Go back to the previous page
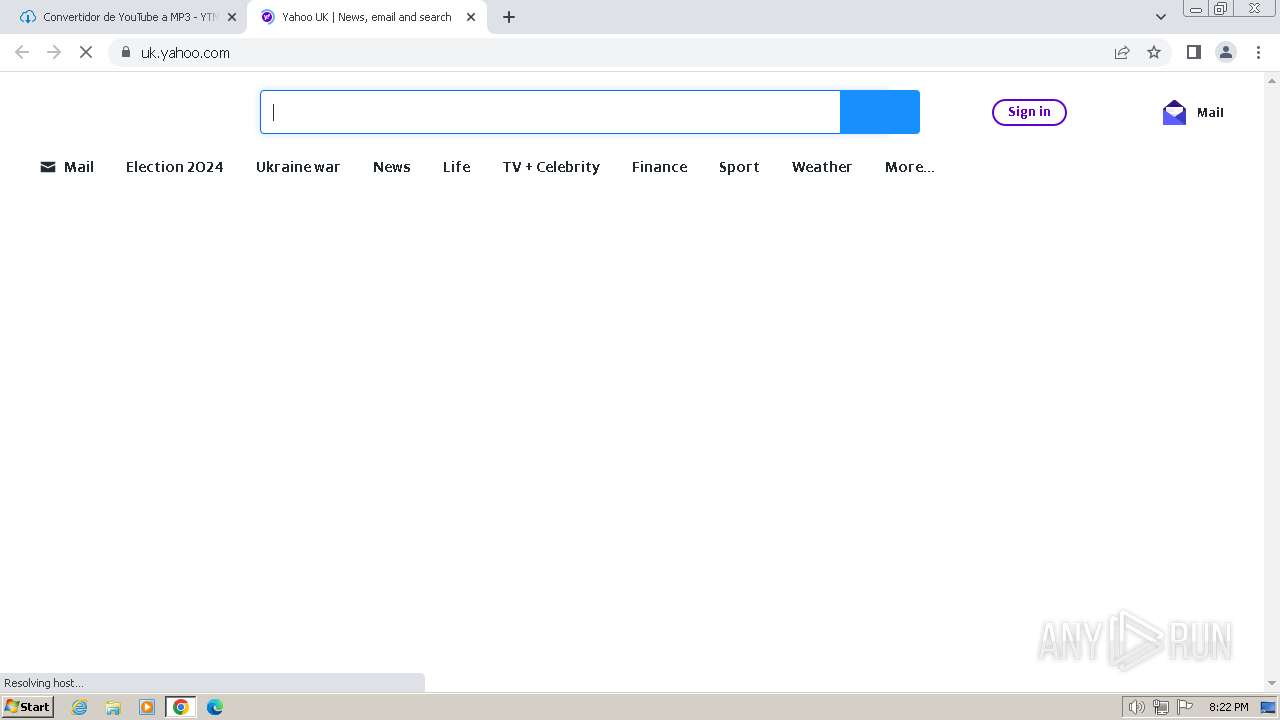This screenshot has width=1280, height=720. pos(22,52)
